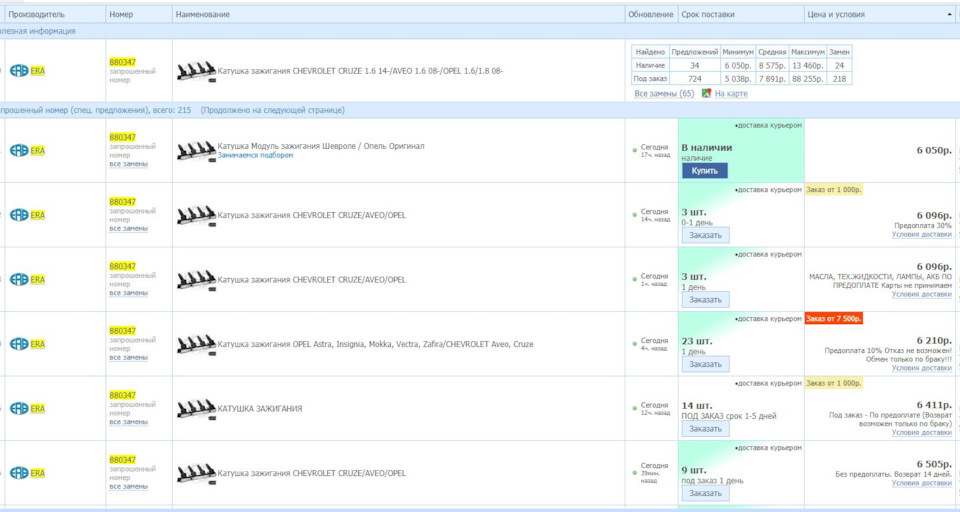
Task: Click green status dot with '12ч. назад'
Action: (635, 408)
